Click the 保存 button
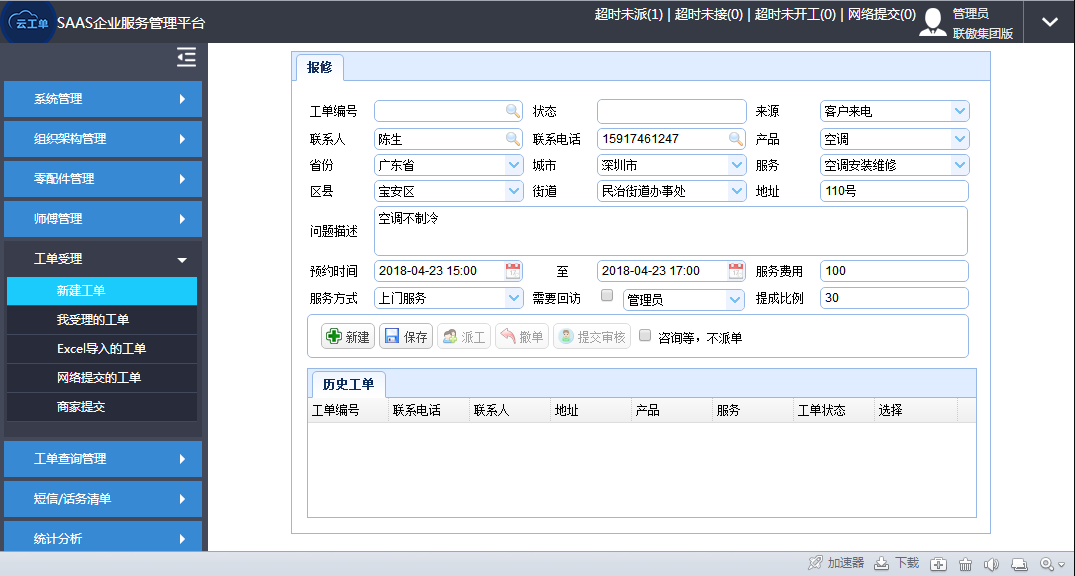The height and width of the screenshot is (576, 1075). (x=406, y=337)
